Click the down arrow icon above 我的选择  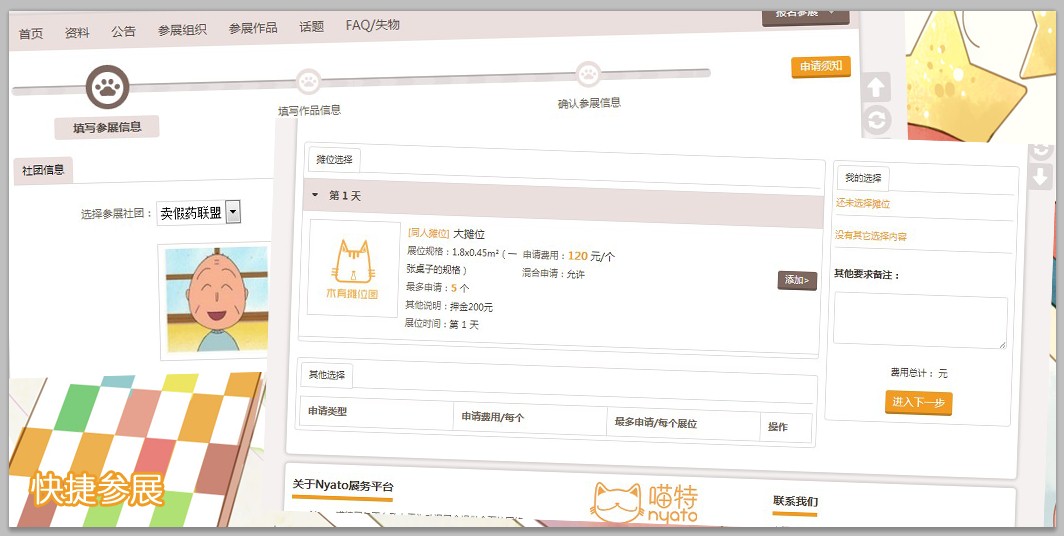pos(1042,178)
